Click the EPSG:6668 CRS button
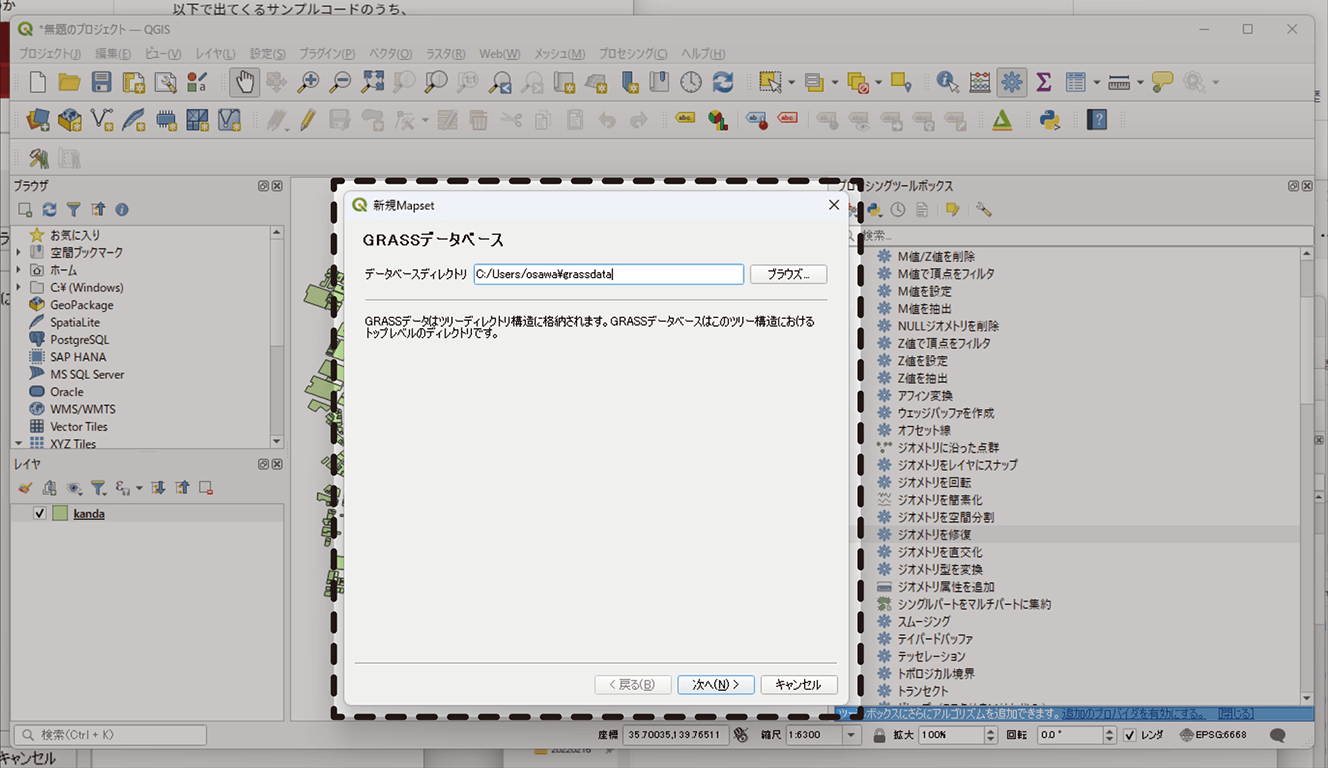The width and height of the screenshot is (1328, 768). coord(1215,735)
